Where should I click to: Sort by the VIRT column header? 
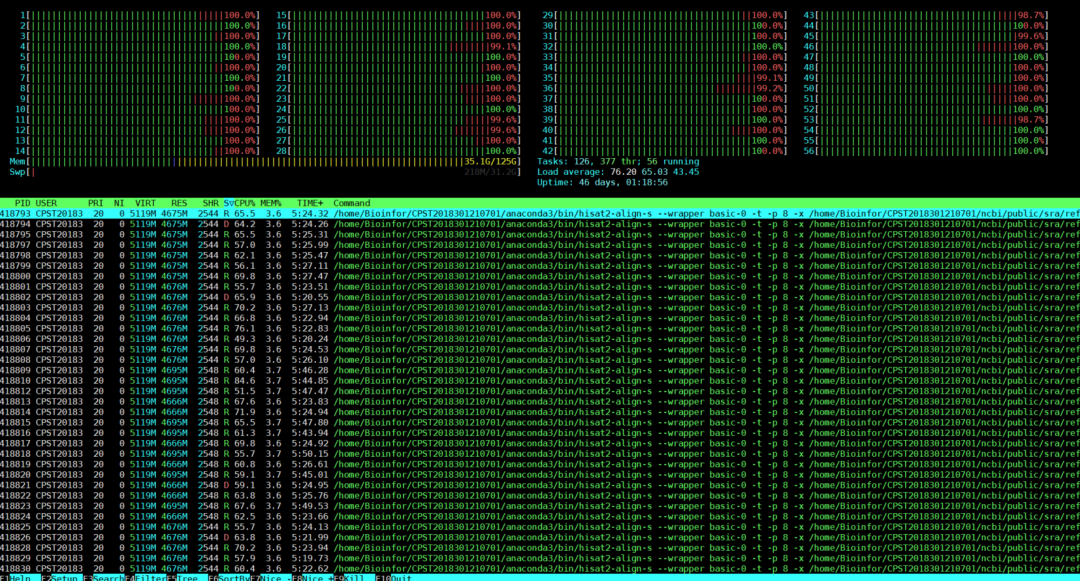[145, 203]
